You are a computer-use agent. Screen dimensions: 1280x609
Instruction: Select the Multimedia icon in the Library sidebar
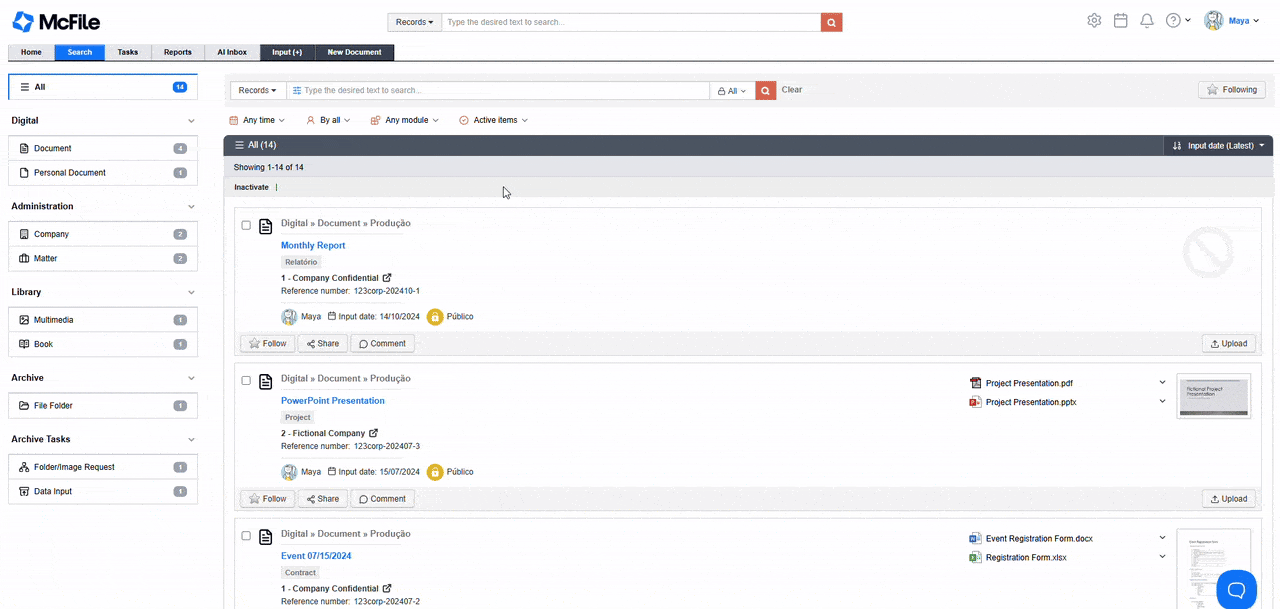(23, 319)
